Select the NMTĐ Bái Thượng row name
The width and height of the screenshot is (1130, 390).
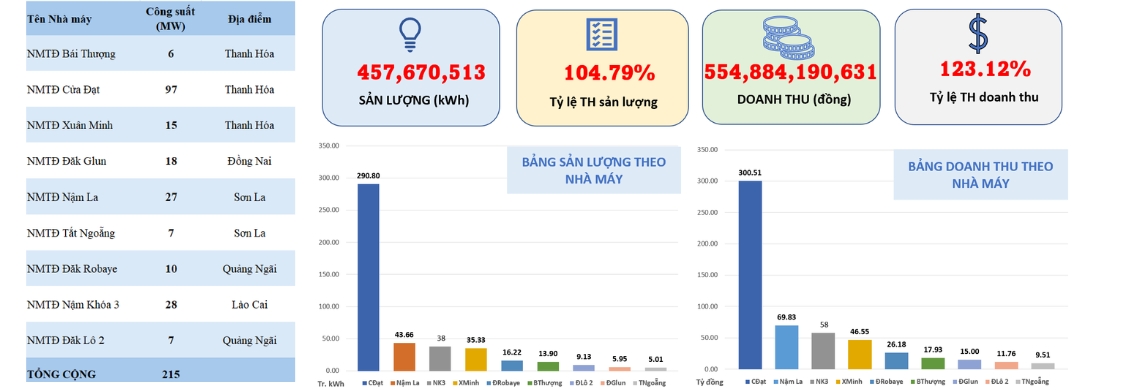[71, 53]
